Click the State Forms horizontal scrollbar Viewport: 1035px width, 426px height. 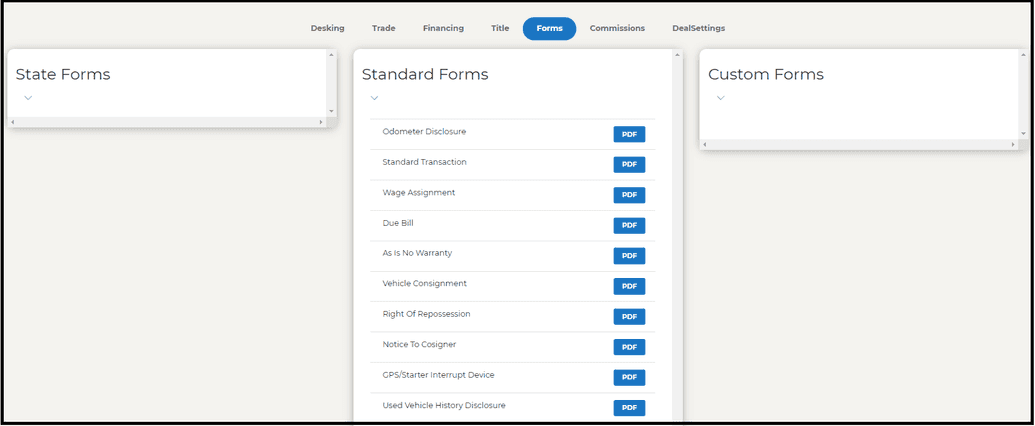167,122
